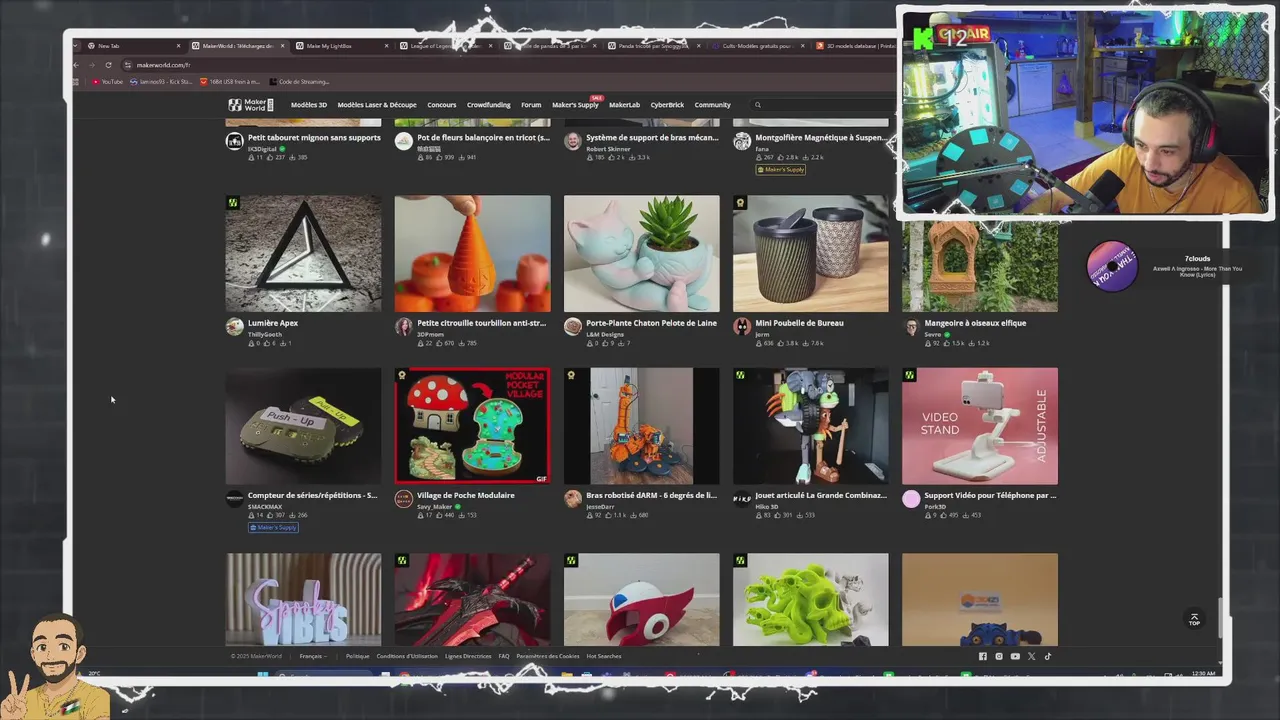The image size is (1280, 720).
Task: Close the New Tab browser tab
Action: pos(179,46)
